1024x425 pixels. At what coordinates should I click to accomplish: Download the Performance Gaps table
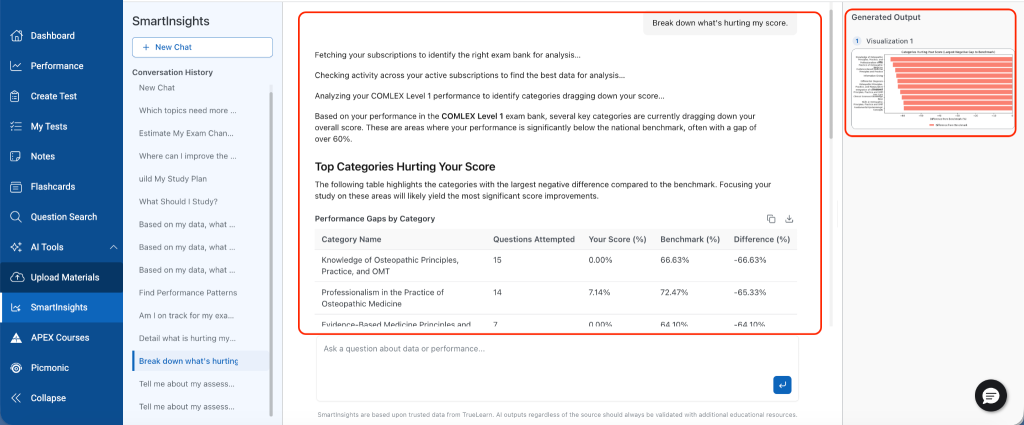(789, 219)
